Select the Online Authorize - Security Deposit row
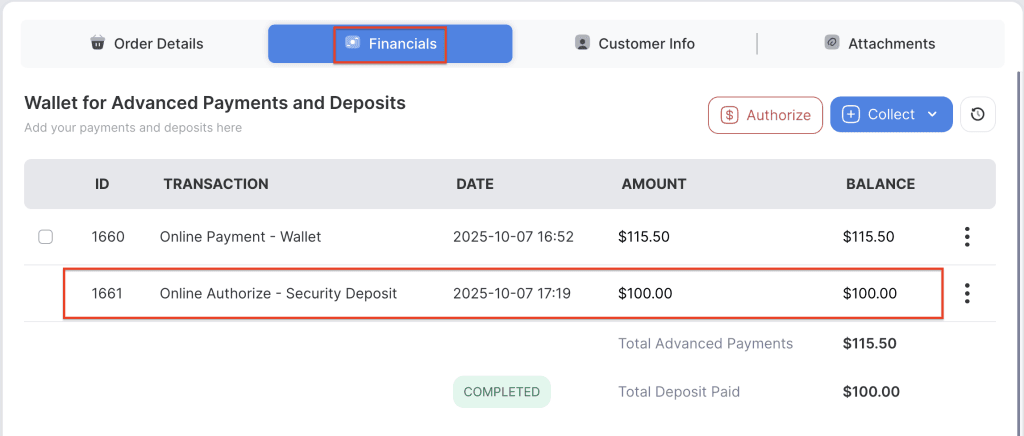 pos(278,294)
